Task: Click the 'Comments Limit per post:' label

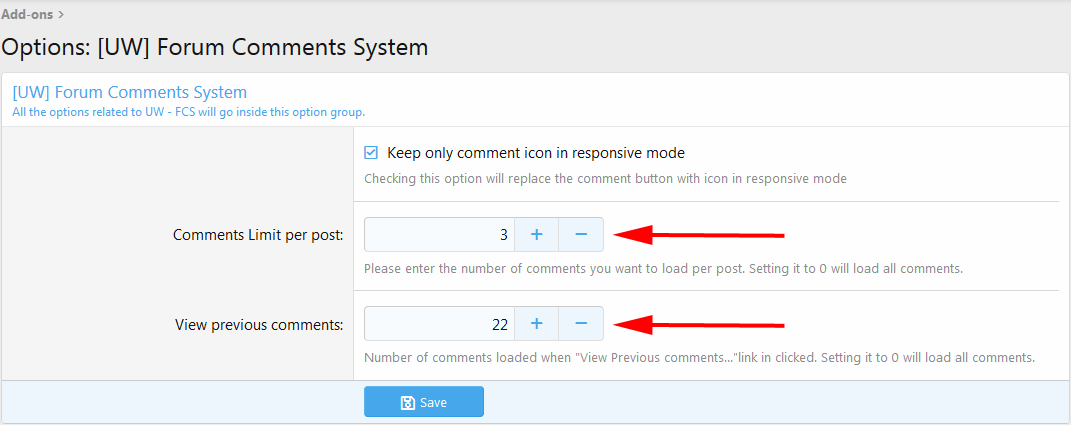Action: (258, 235)
